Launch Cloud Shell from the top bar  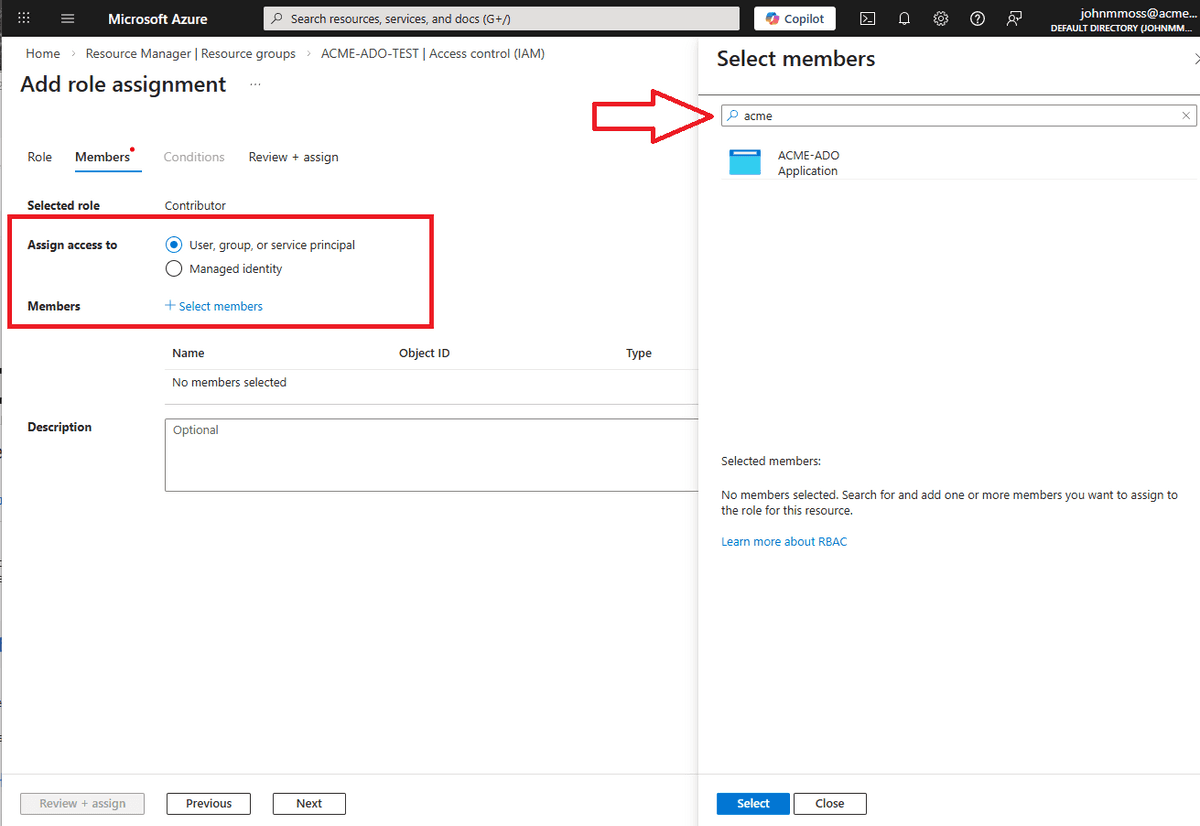tap(866, 18)
